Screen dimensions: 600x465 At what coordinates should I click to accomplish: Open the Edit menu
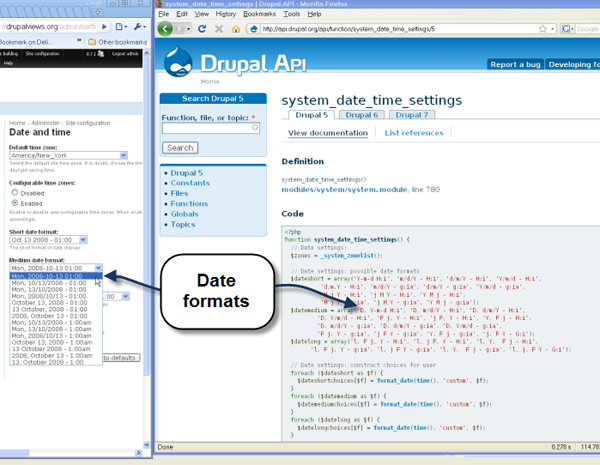point(182,14)
